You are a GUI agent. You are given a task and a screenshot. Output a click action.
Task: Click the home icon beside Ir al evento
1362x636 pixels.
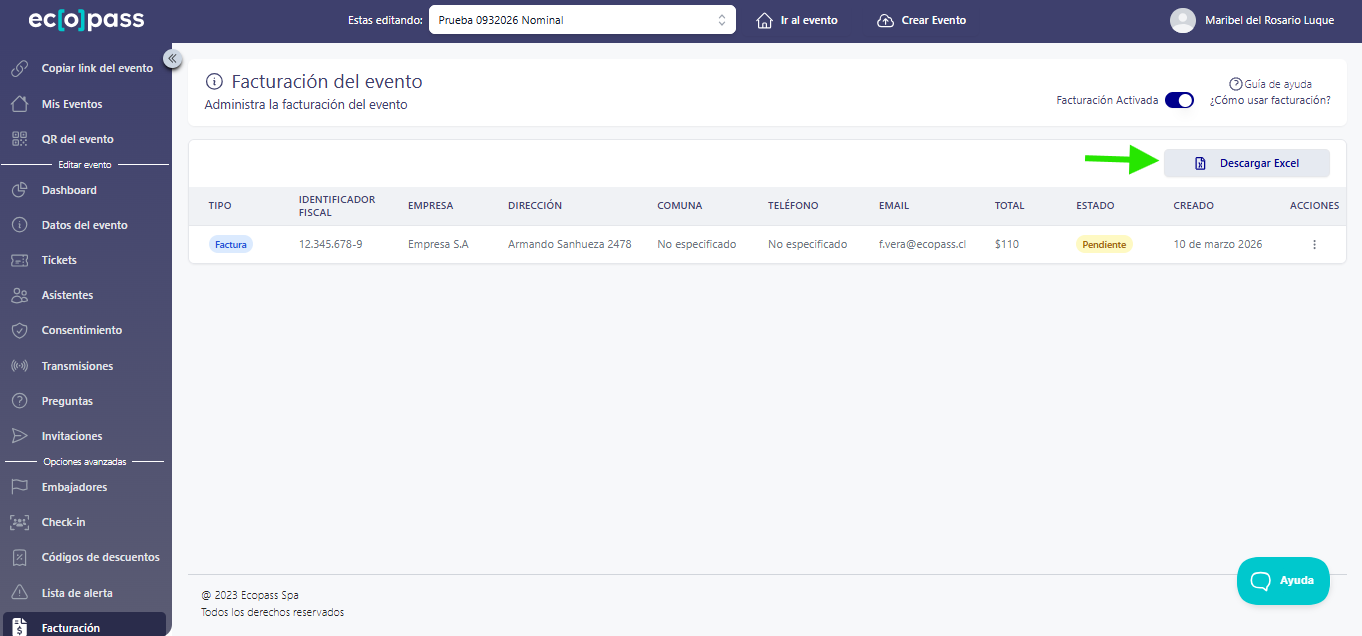pos(765,20)
